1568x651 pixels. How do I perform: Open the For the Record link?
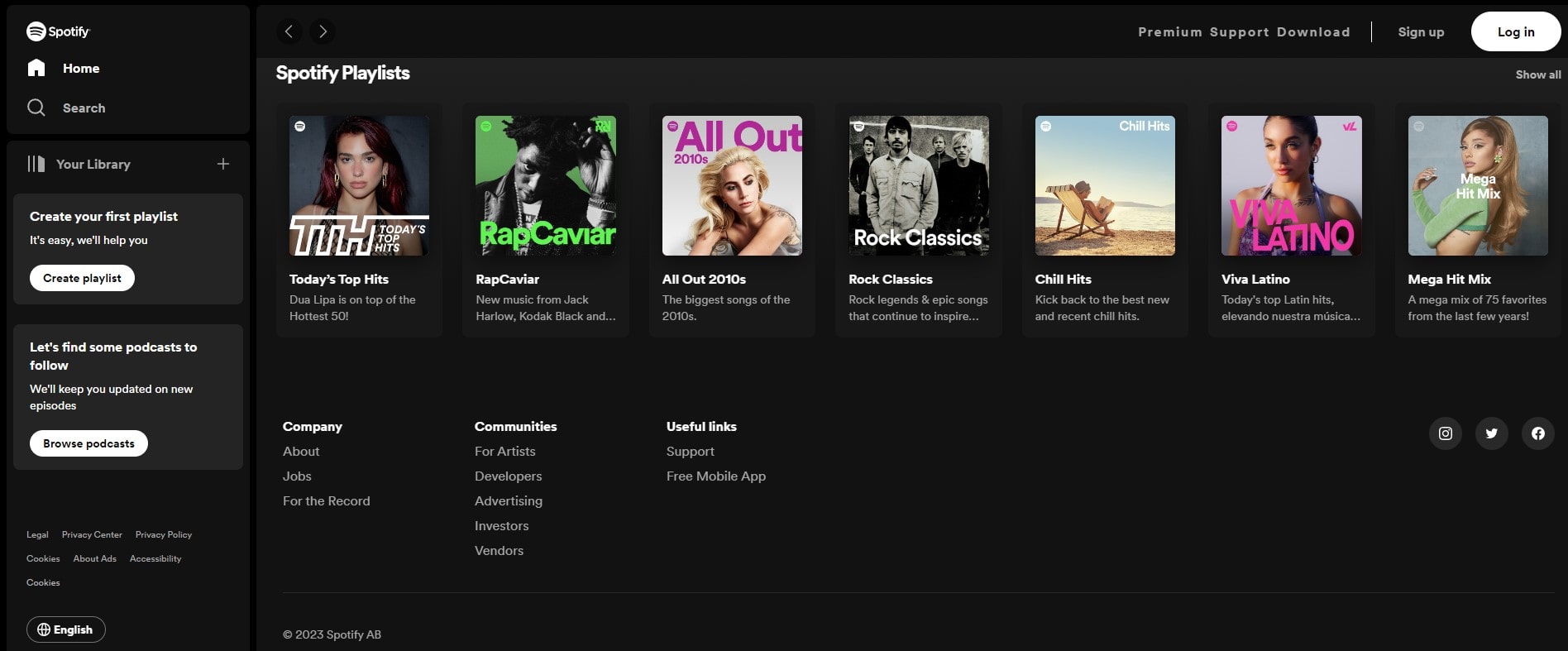tap(327, 501)
